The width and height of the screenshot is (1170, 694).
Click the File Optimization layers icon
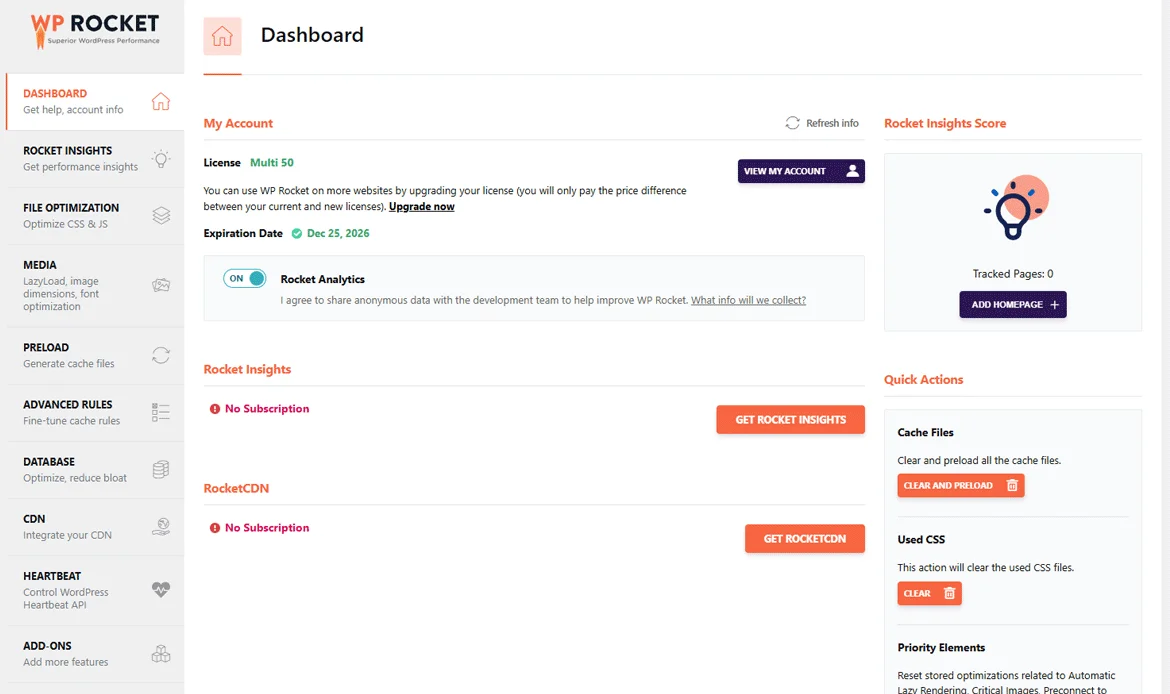coord(161,216)
